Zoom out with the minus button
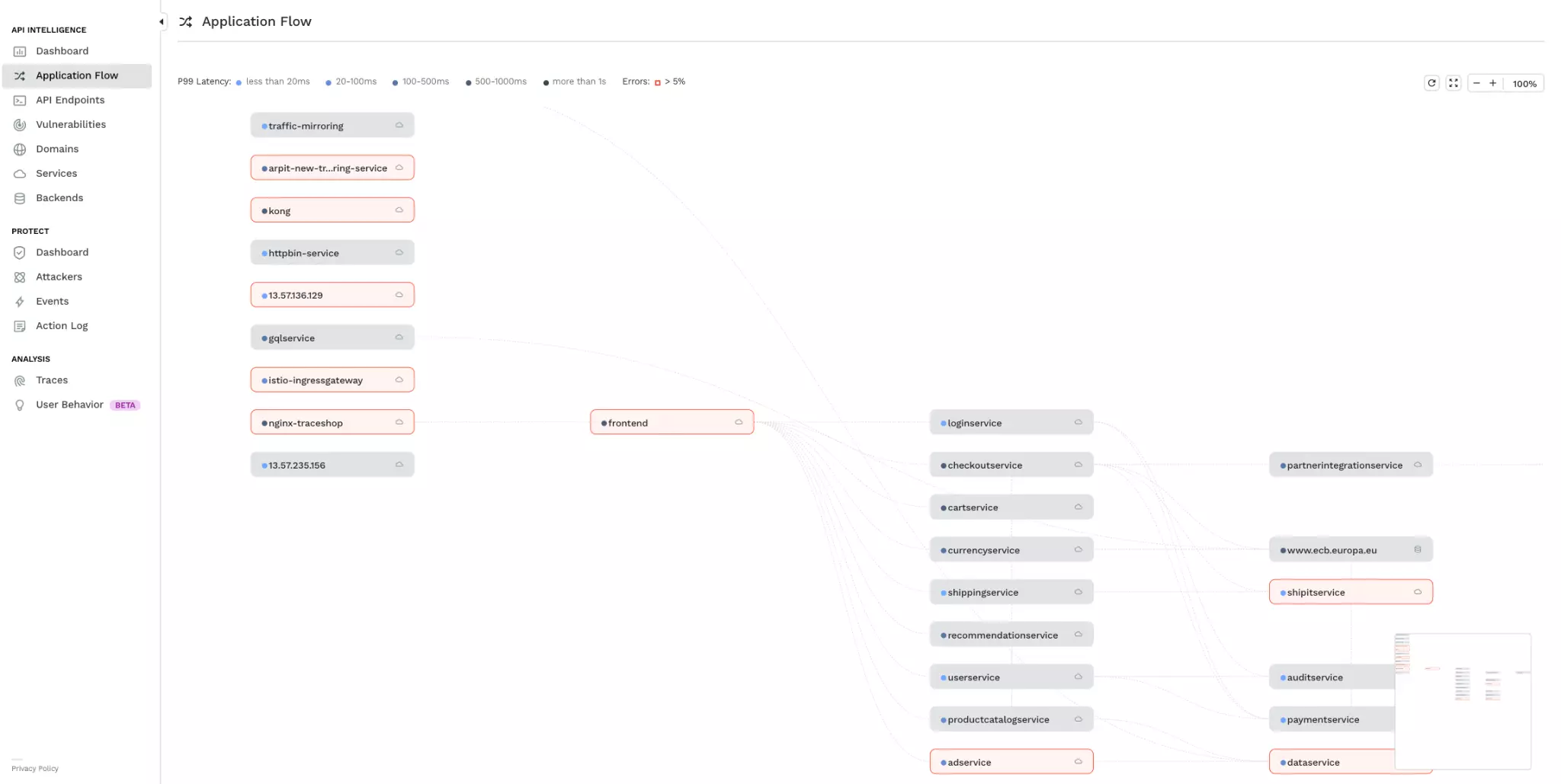Screen dimensions: 1561x784 point(1476,83)
